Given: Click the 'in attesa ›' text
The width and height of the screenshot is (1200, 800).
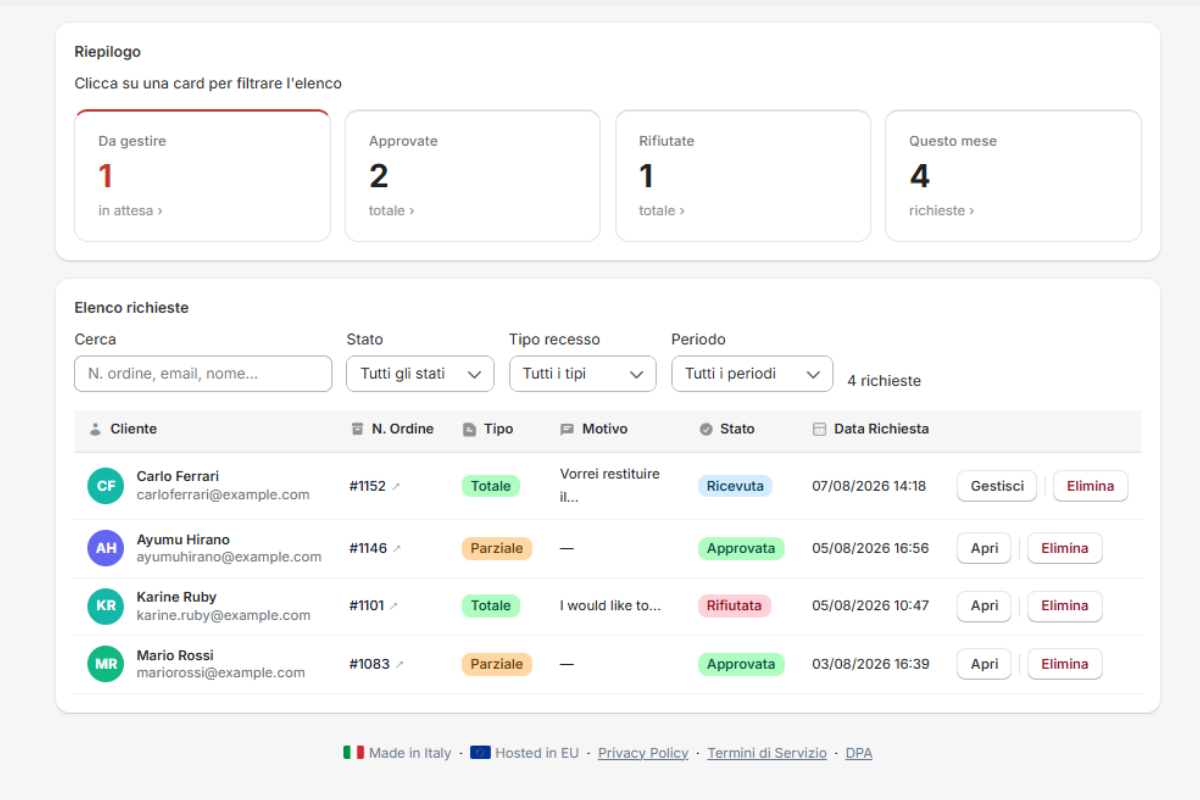Looking at the screenshot, I should pos(131,211).
